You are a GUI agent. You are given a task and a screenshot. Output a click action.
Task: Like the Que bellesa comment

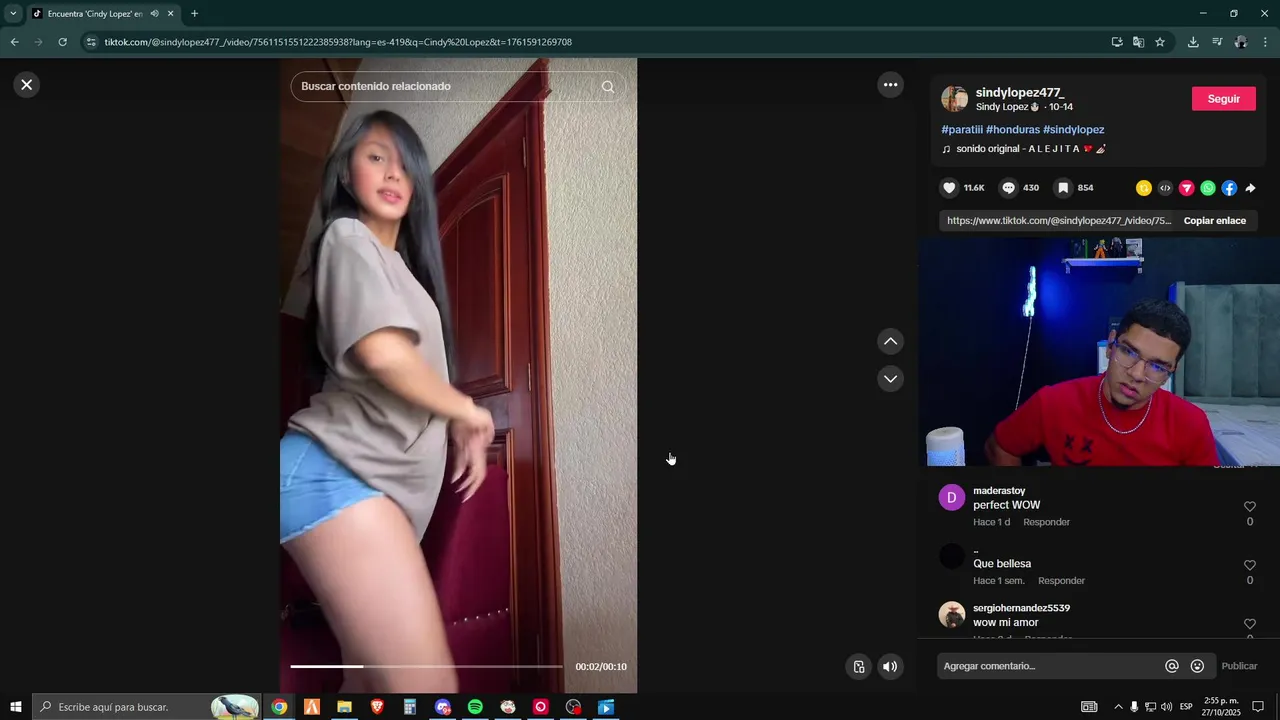click(1249, 566)
